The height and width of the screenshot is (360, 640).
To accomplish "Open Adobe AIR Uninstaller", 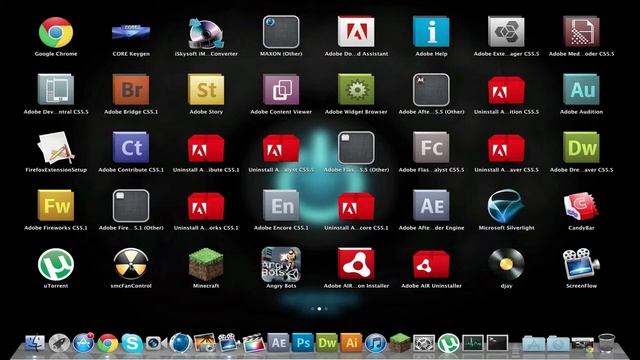I will 431,264.
